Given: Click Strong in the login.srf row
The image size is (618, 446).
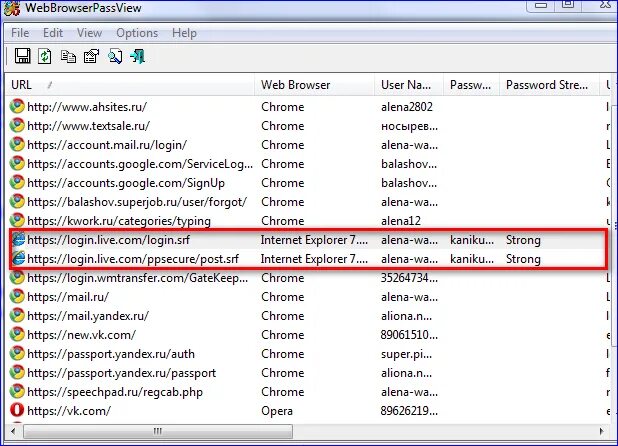Looking at the screenshot, I should coord(523,240).
